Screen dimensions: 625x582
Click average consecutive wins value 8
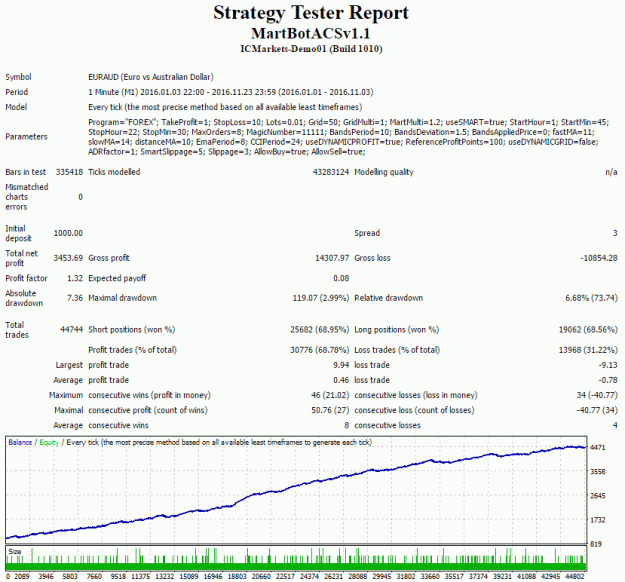tap(347, 425)
